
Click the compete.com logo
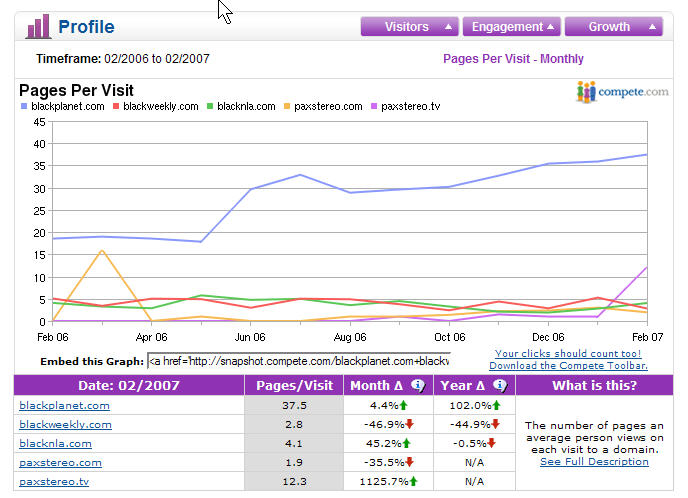coord(623,92)
